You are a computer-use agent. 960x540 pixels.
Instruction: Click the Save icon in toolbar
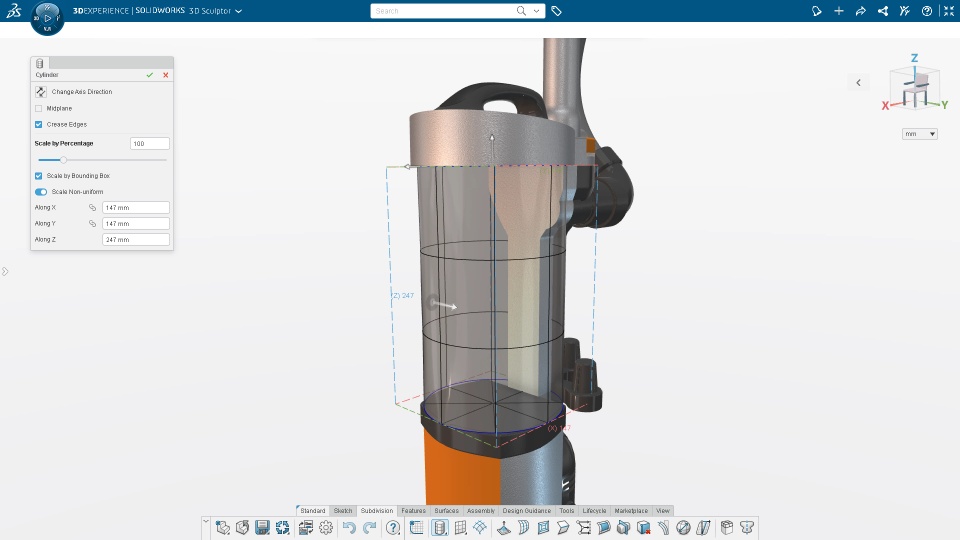(263, 528)
